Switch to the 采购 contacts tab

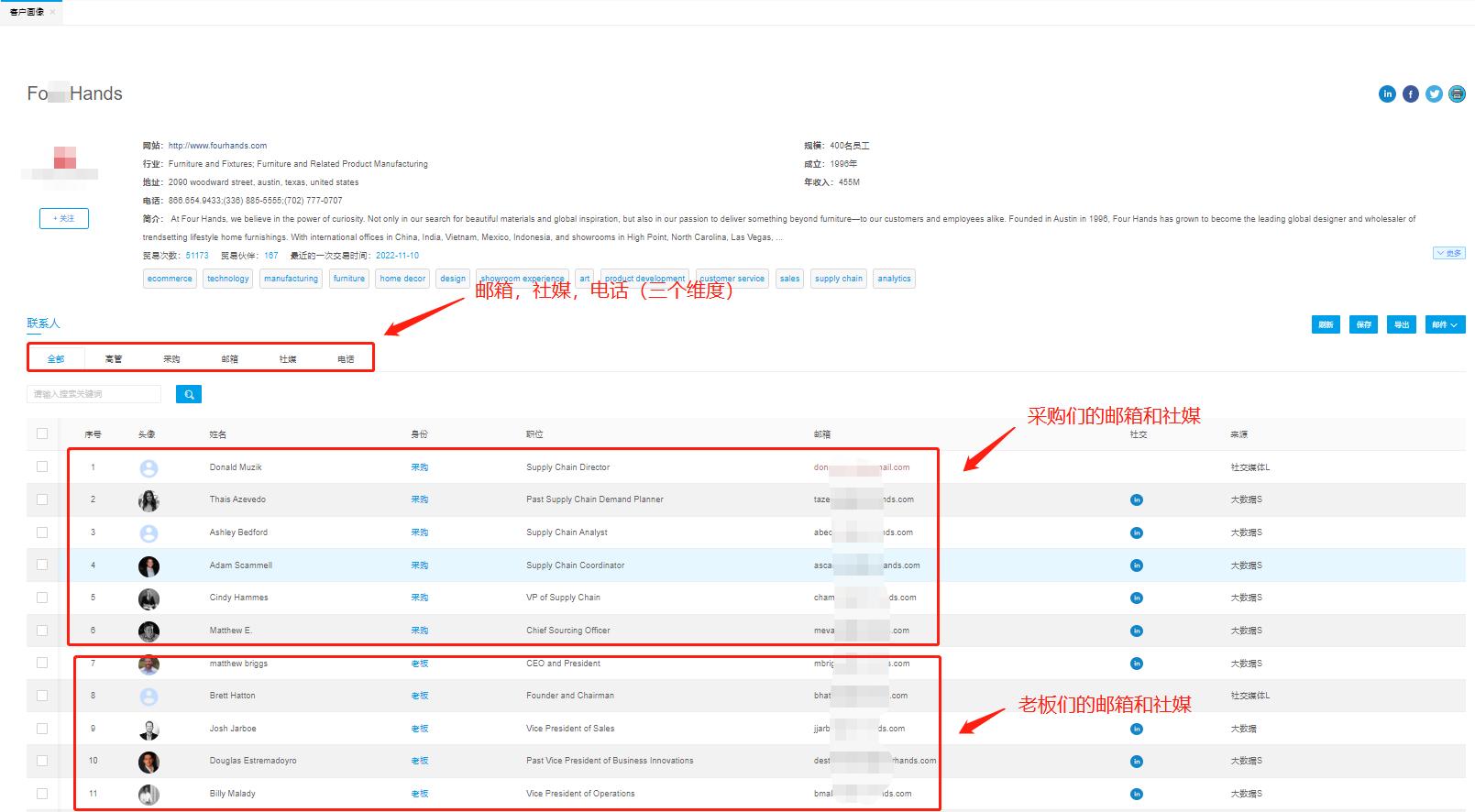[171, 359]
